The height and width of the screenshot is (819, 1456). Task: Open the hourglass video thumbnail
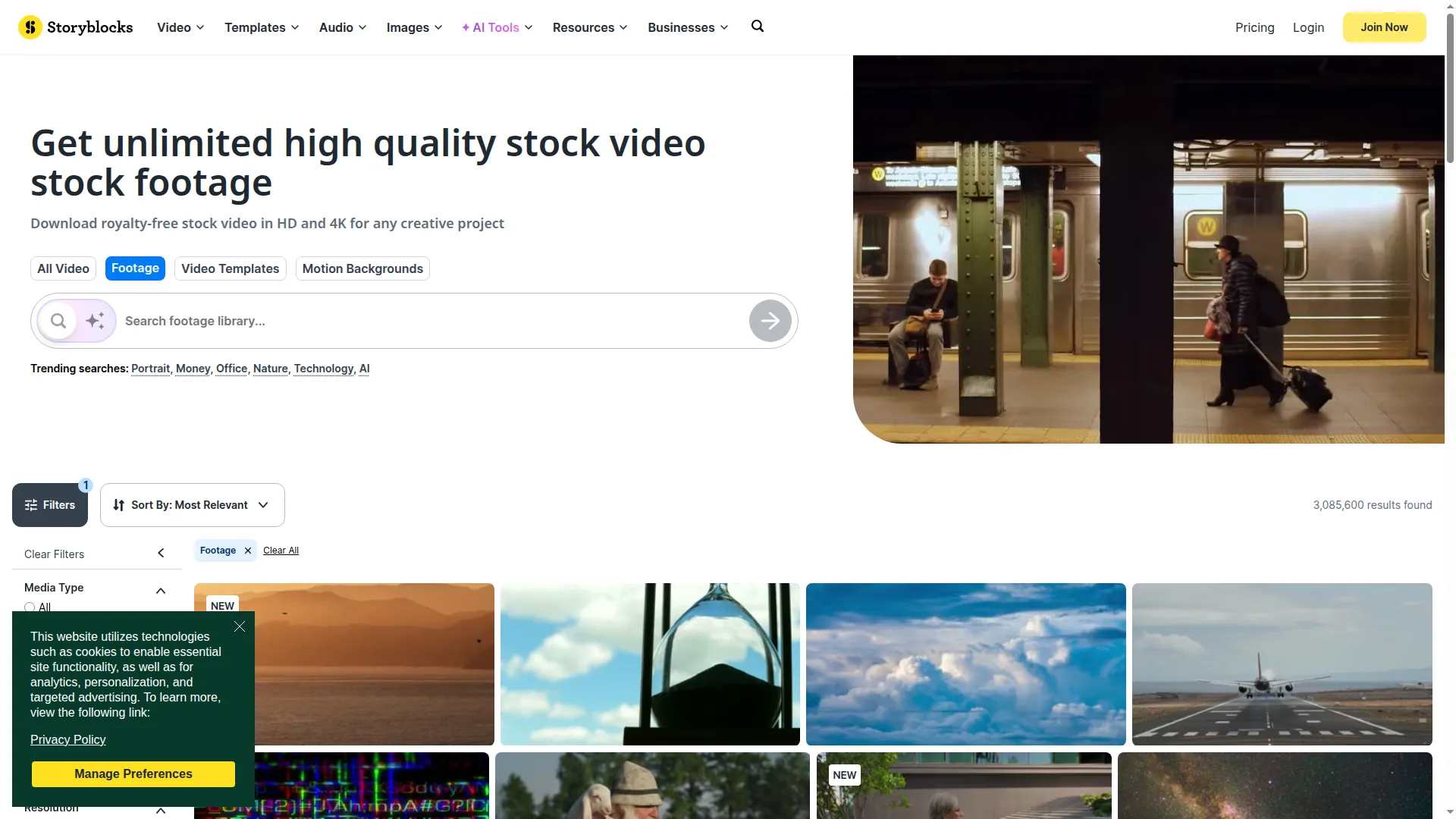650,664
